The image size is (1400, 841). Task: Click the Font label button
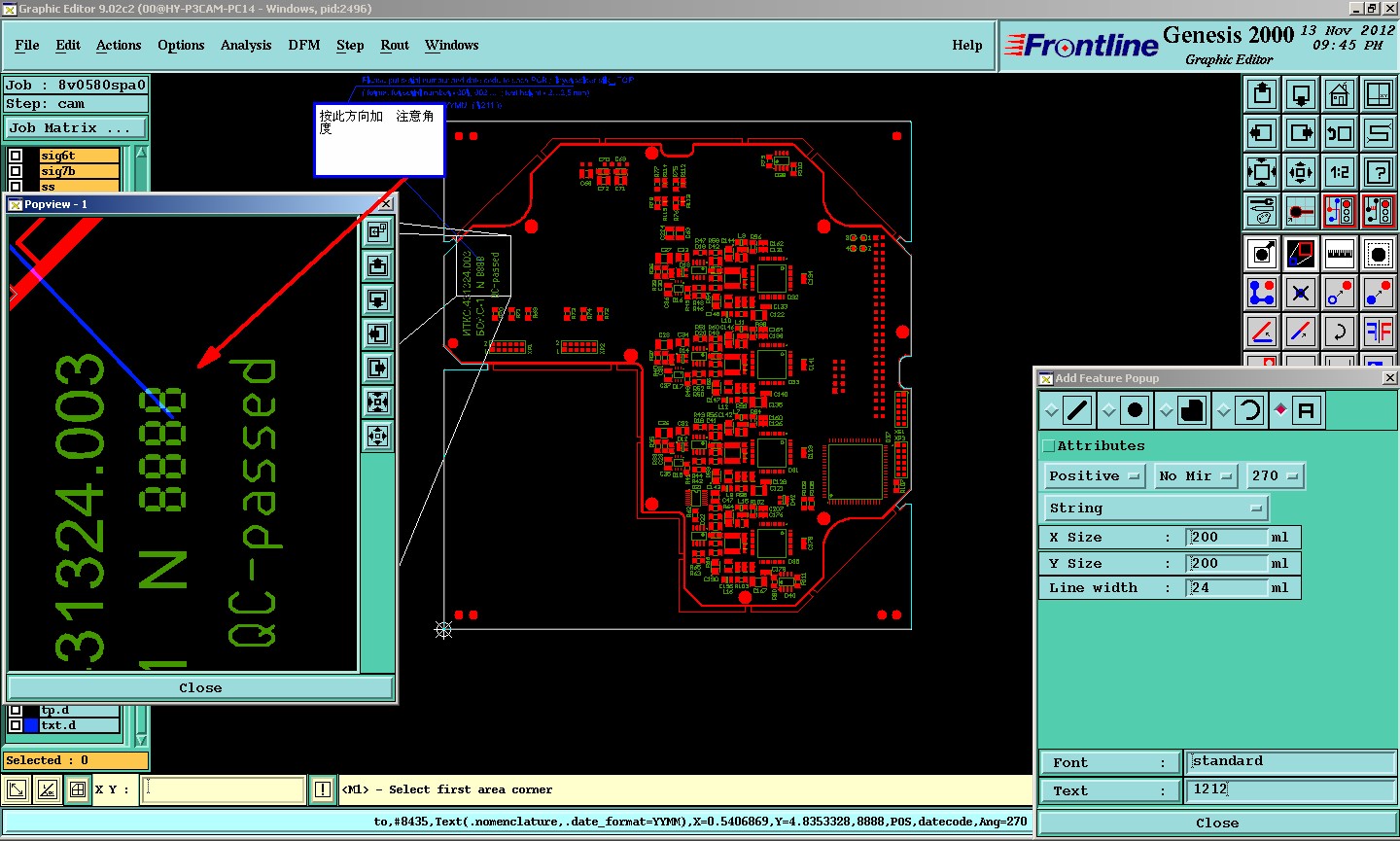[x=1110, y=763]
